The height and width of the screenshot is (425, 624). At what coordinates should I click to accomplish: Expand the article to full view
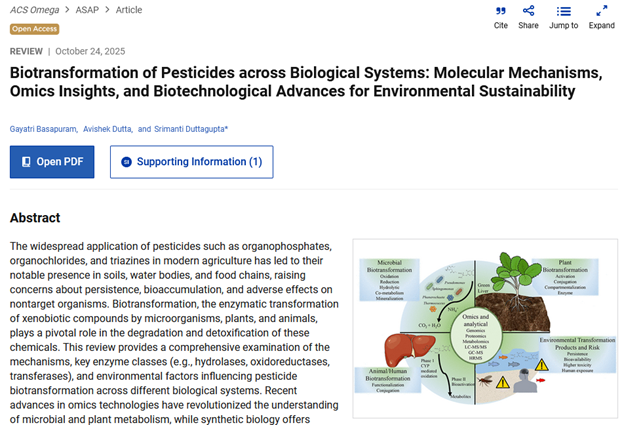tap(601, 12)
